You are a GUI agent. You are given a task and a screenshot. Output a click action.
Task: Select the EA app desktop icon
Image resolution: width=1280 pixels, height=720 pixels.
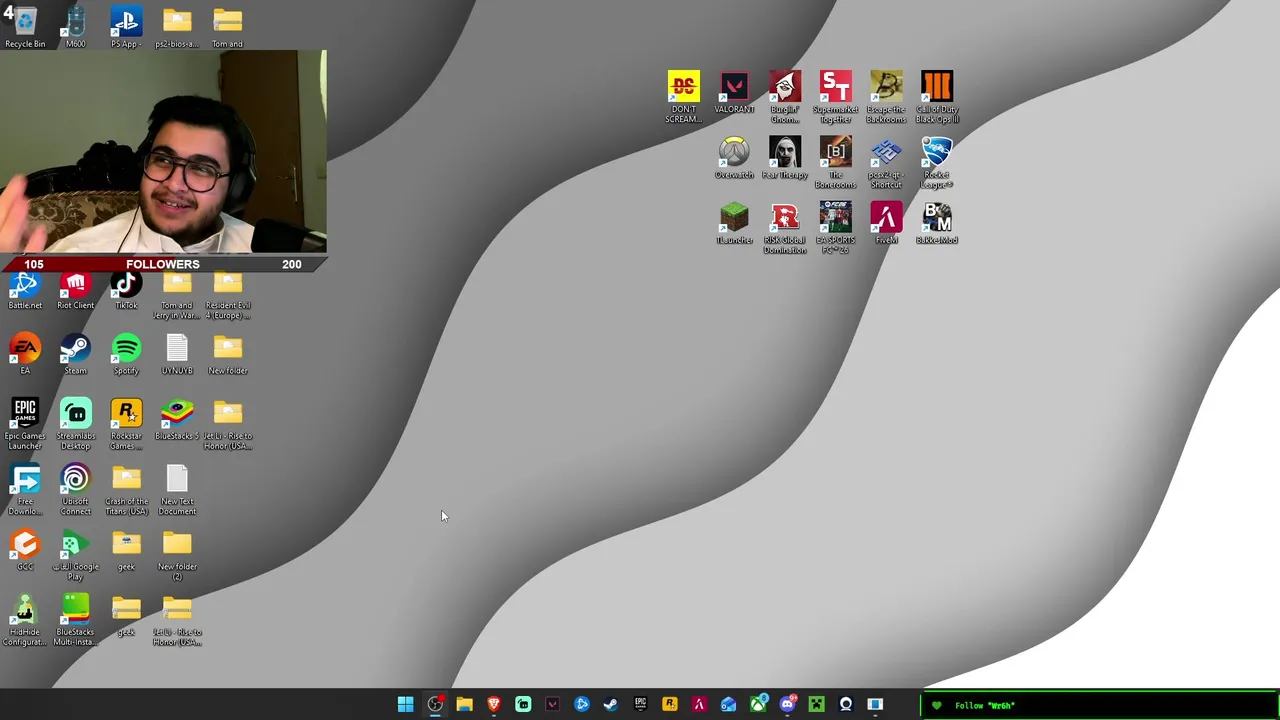25,354
